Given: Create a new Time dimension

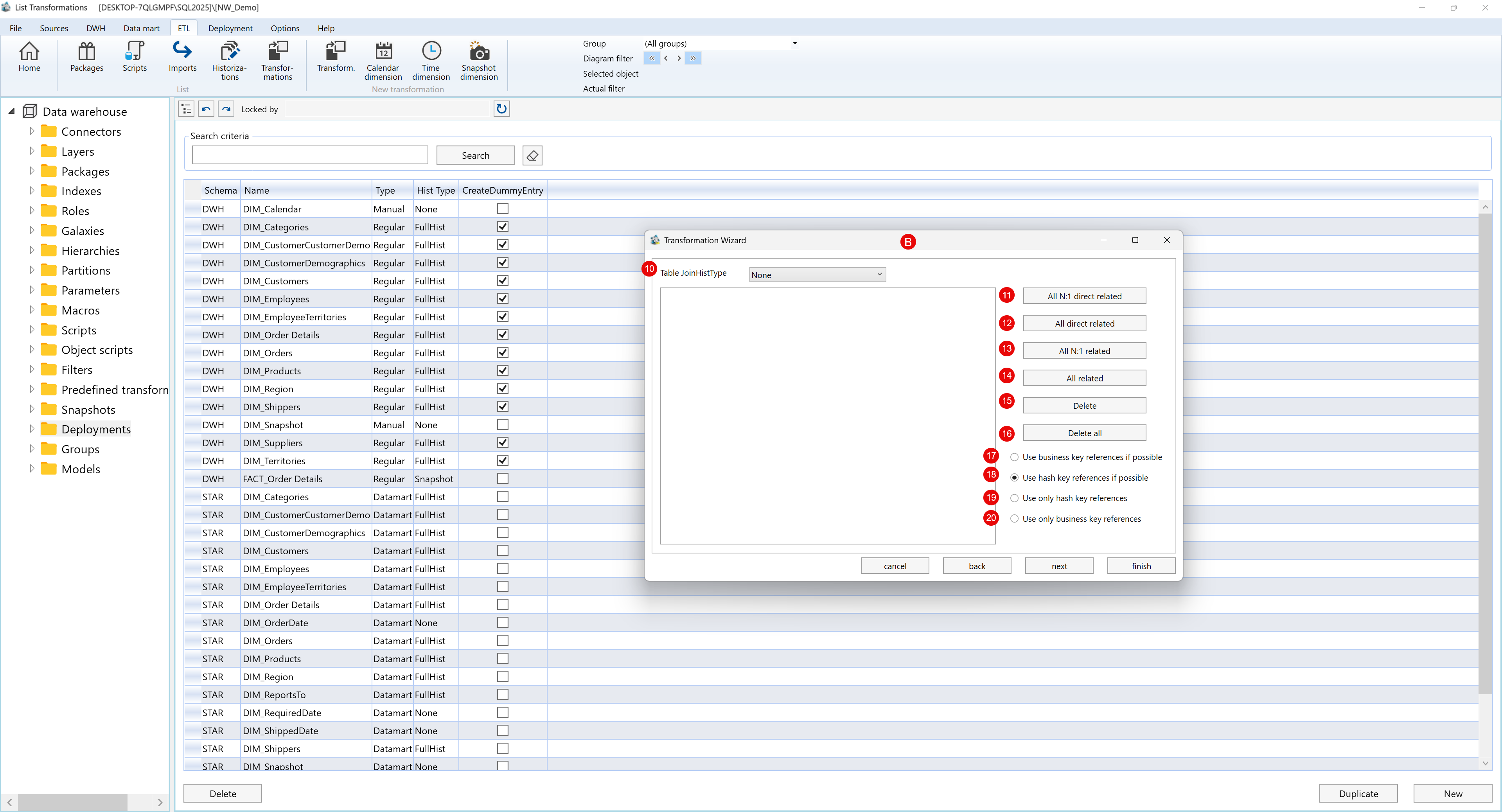Looking at the screenshot, I should 430,60.
